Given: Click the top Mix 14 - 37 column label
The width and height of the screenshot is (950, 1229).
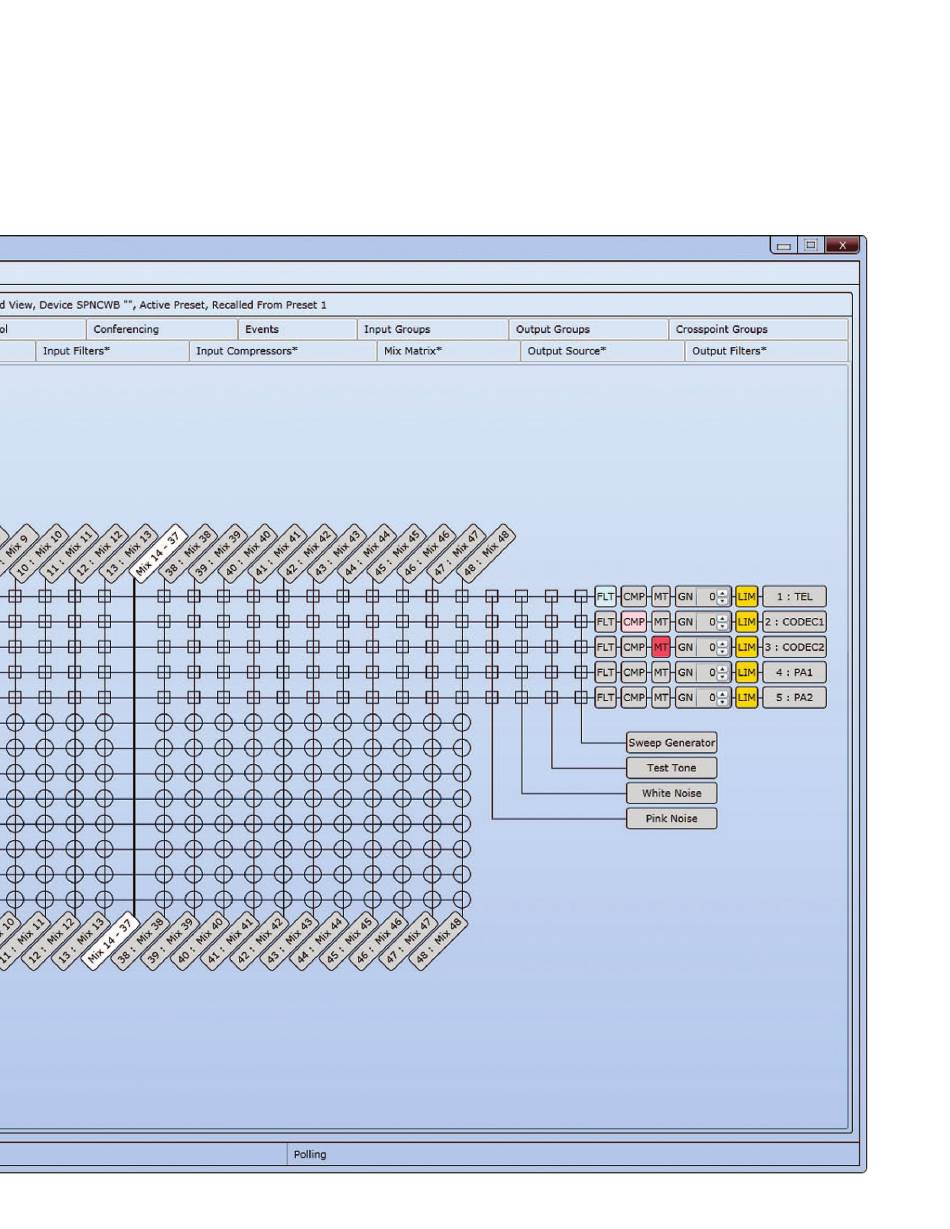Looking at the screenshot, I should 159,553.
